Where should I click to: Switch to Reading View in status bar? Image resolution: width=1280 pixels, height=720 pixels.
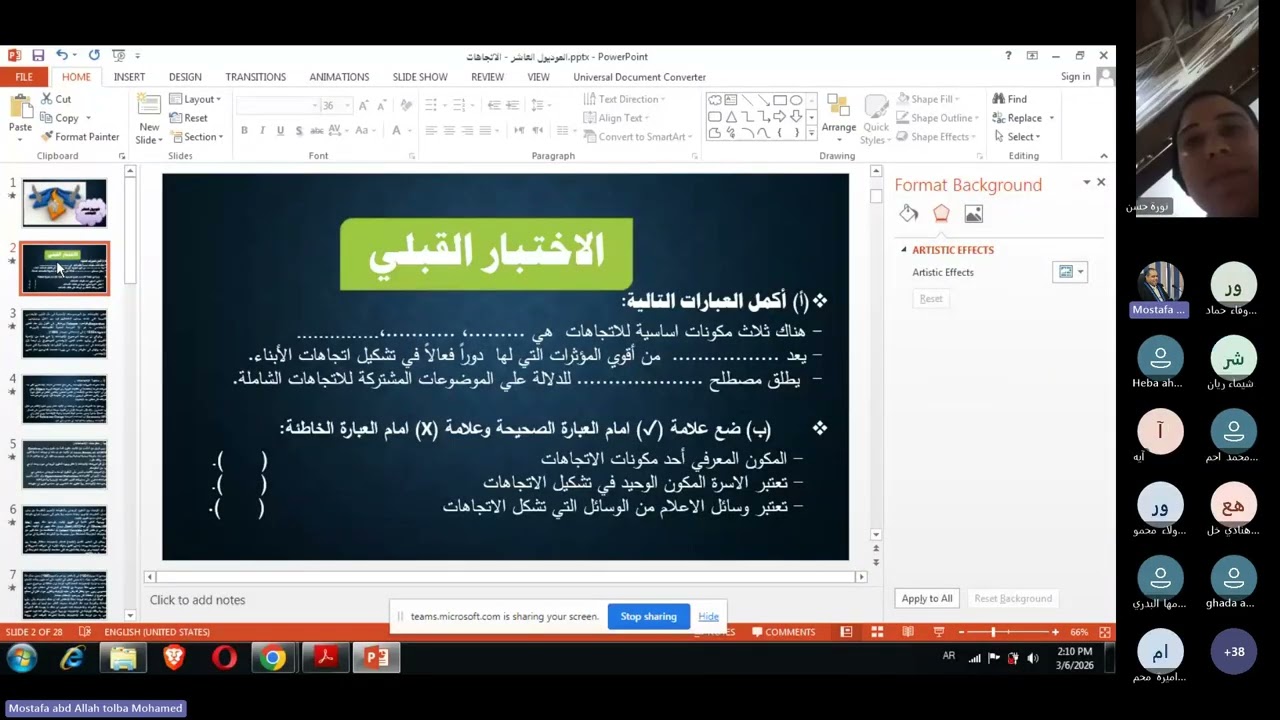pos(908,632)
